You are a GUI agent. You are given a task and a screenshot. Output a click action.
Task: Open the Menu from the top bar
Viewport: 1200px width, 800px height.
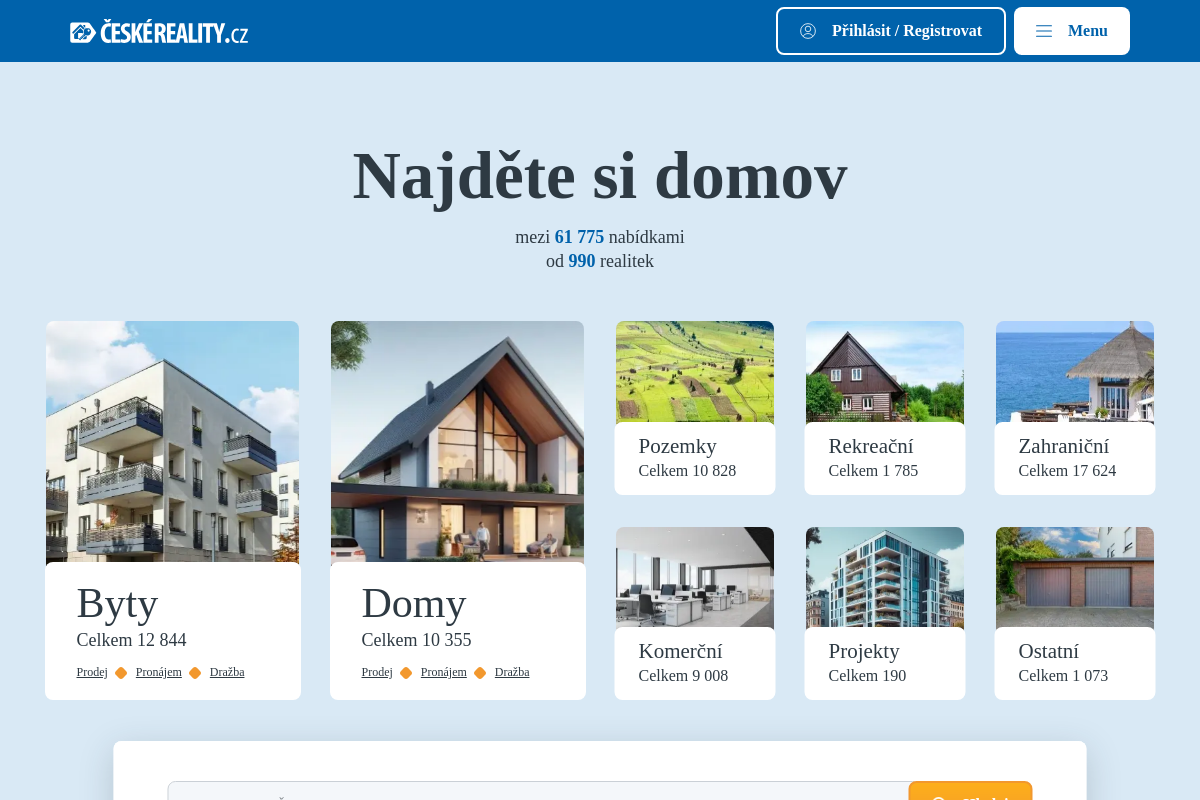tap(1072, 30)
